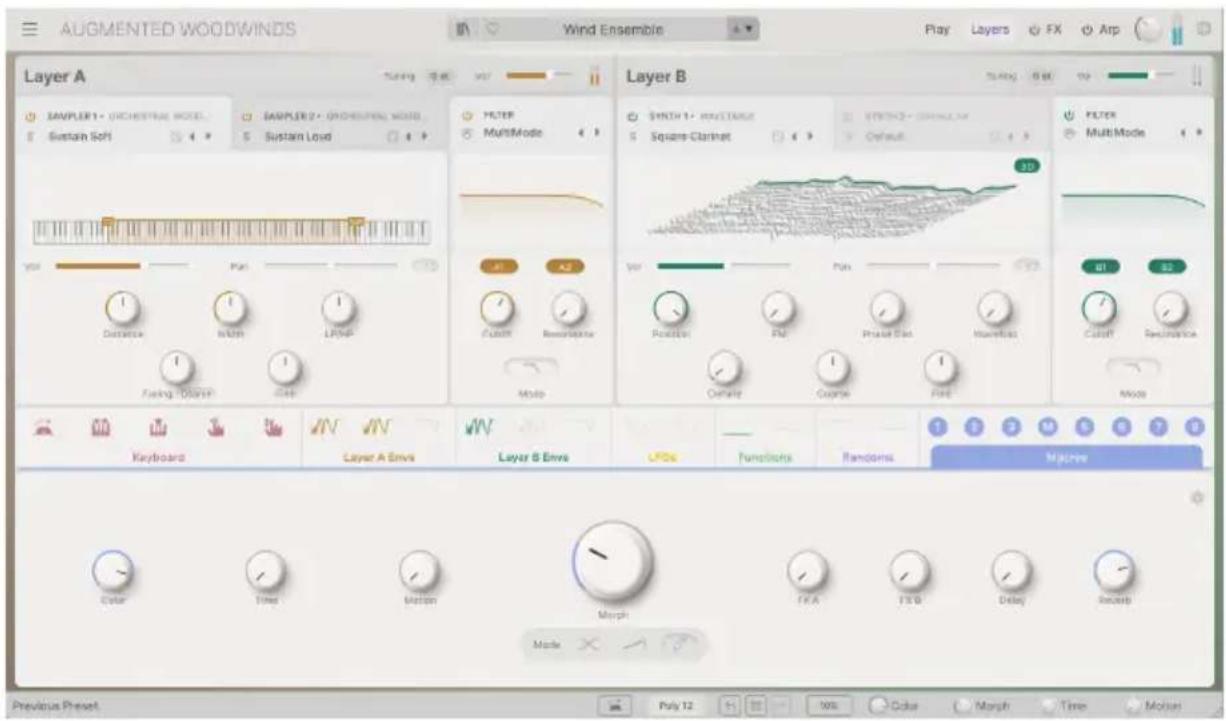Choose the third Morph mode icon
1226x721 pixels.
tap(681, 645)
